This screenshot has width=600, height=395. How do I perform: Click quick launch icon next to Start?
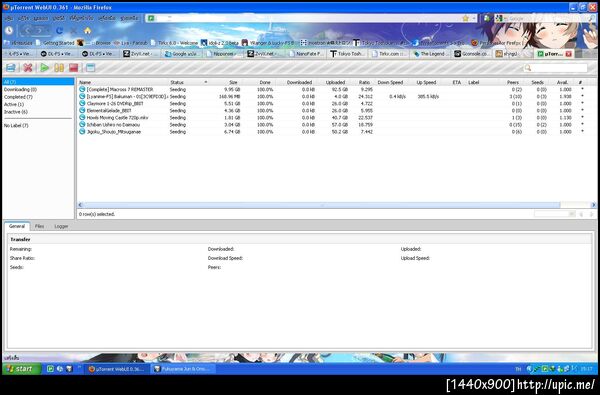(50, 369)
